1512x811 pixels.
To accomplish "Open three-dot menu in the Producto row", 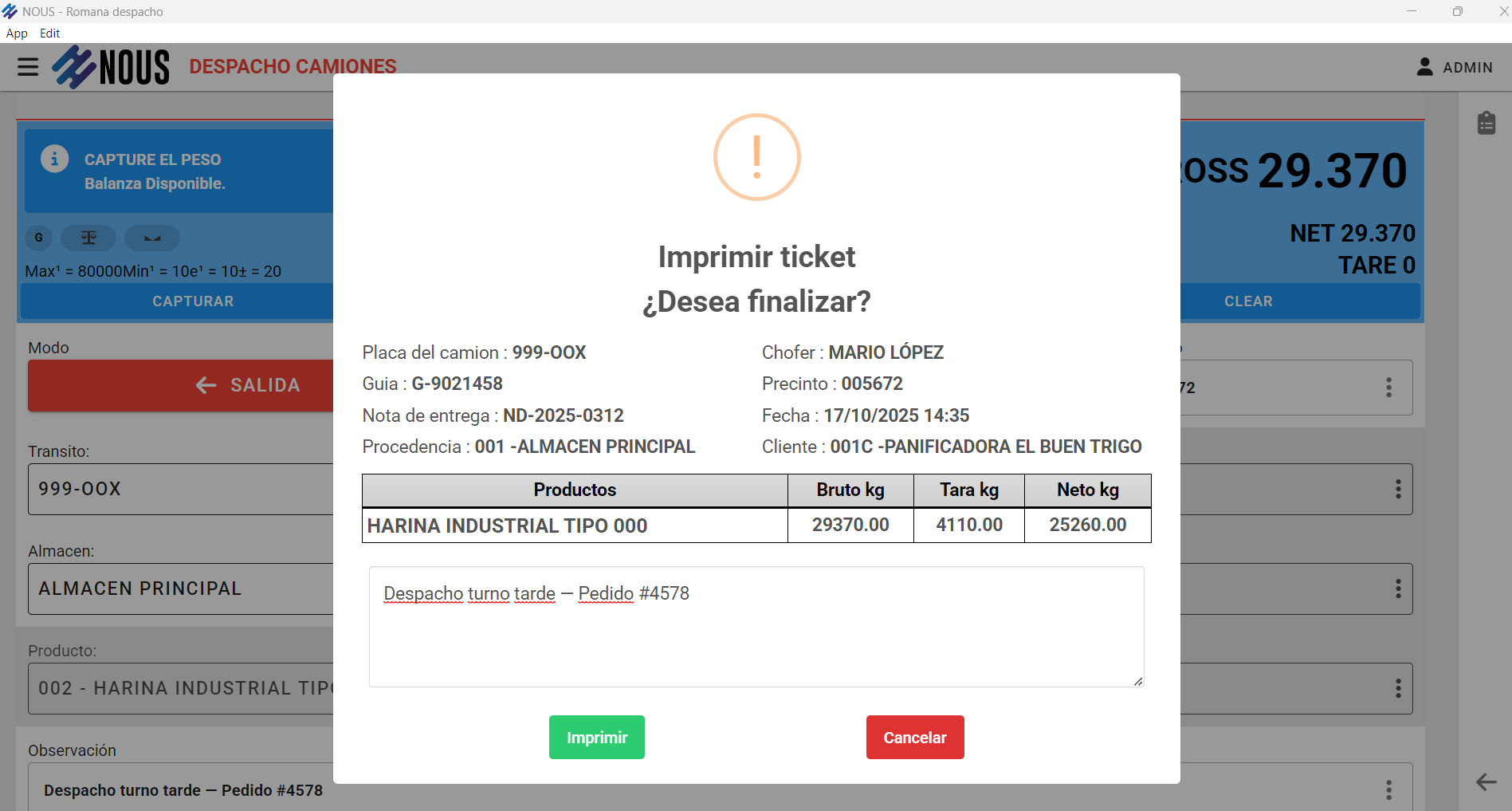I will tap(1398, 689).
